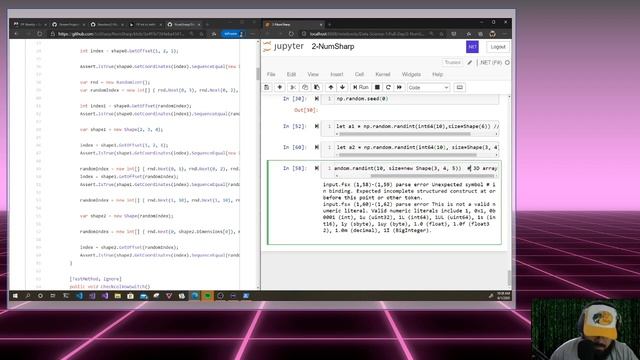Viewport: 640px width, 360px height.
Task: Click the Trusted notebook indicator
Action: pyautogui.click(x=452, y=62)
